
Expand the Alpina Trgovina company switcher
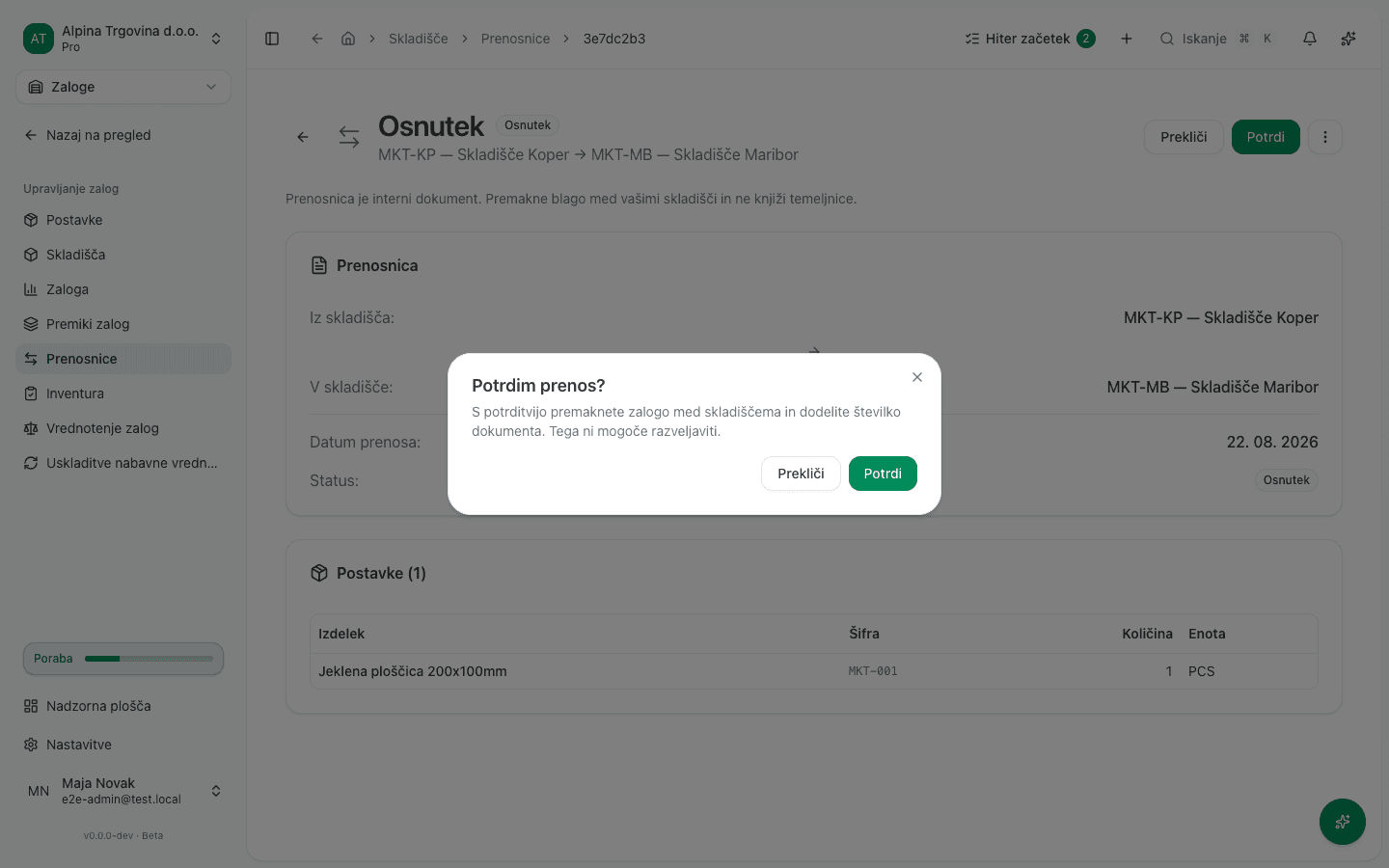click(x=123, y=39)
